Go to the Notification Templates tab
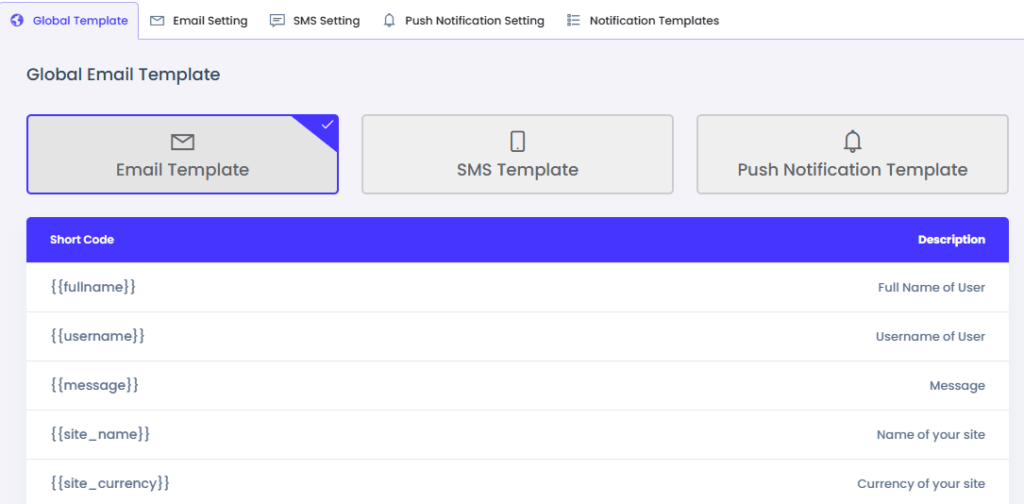The width and height of the screenshot is (1024, 504). (654, 21)
